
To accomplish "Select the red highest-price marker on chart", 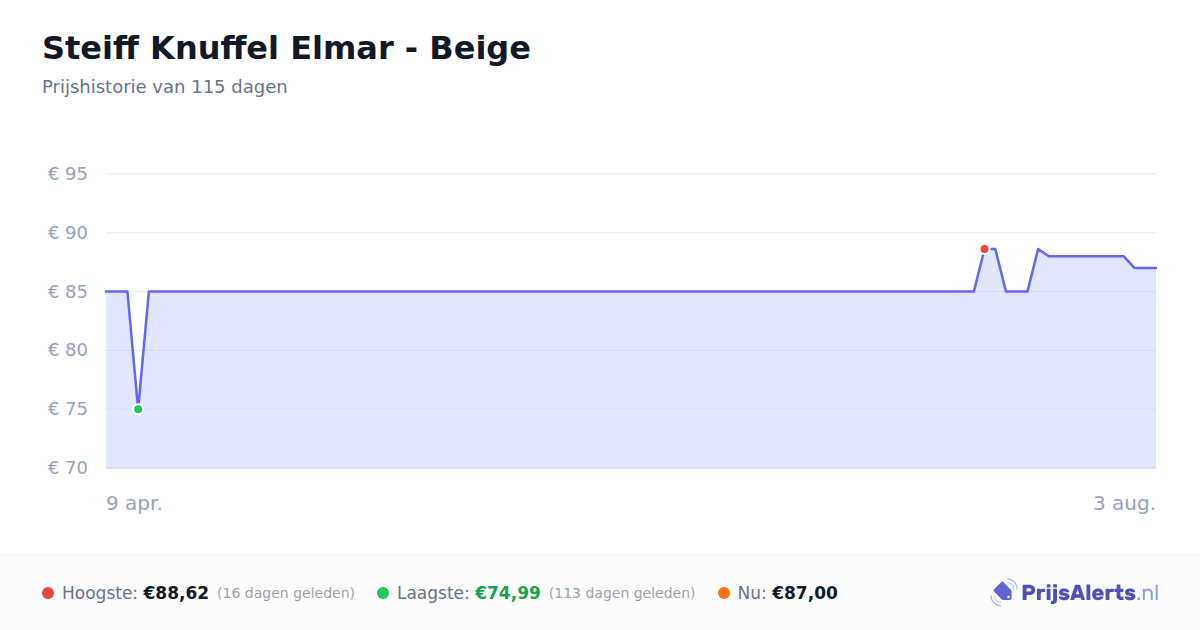I will (984, 249).
